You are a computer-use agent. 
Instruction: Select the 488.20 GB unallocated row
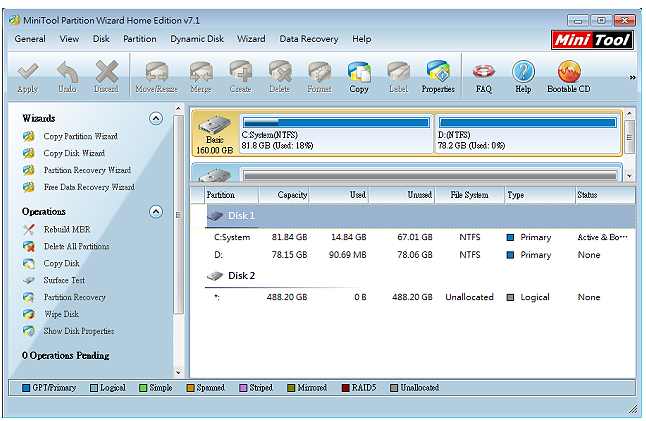coord(412,297)
